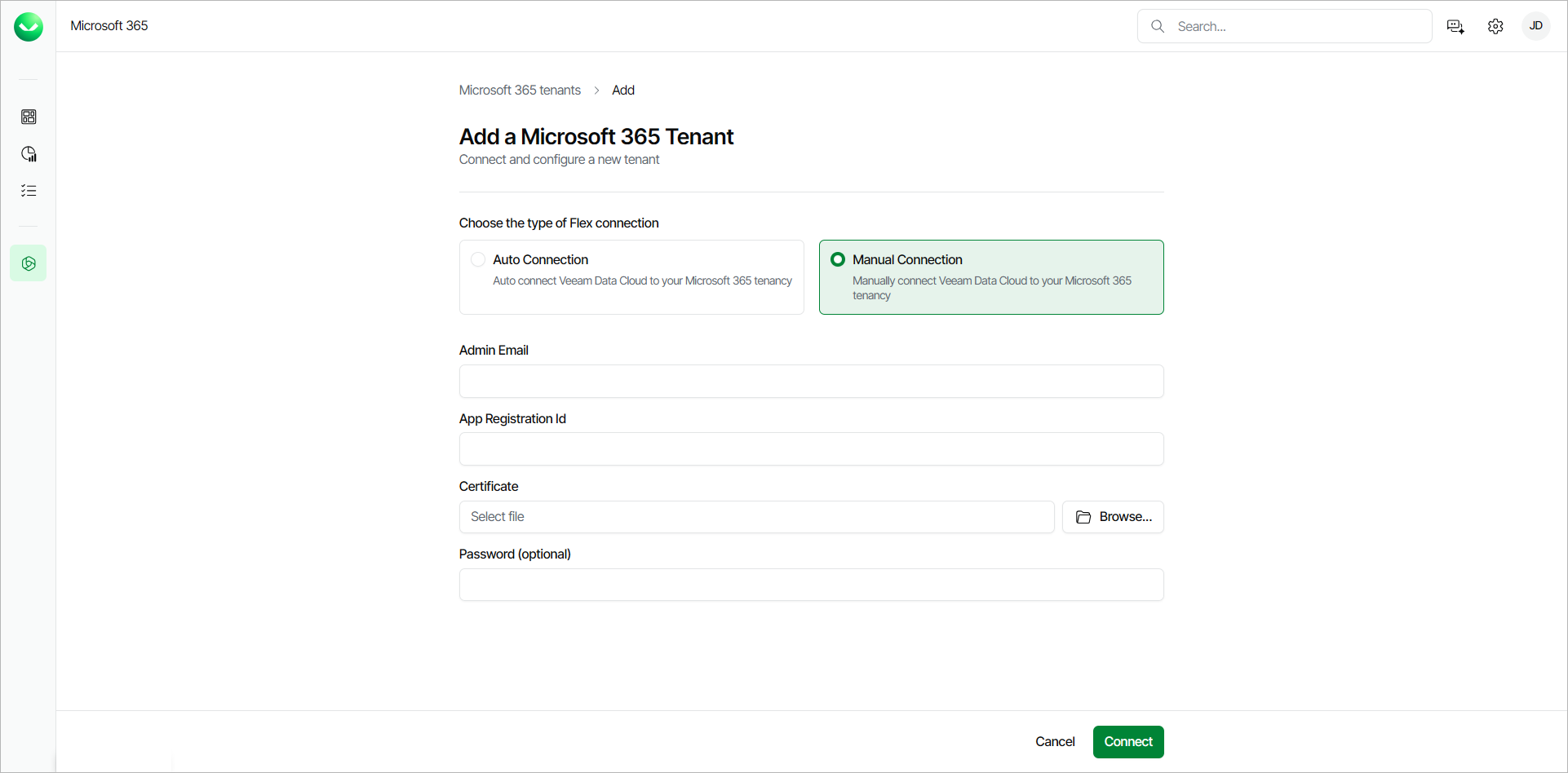Focus the App Registration Id field
This screenshot has width=1568, height=773.
(x=811, y=449)
